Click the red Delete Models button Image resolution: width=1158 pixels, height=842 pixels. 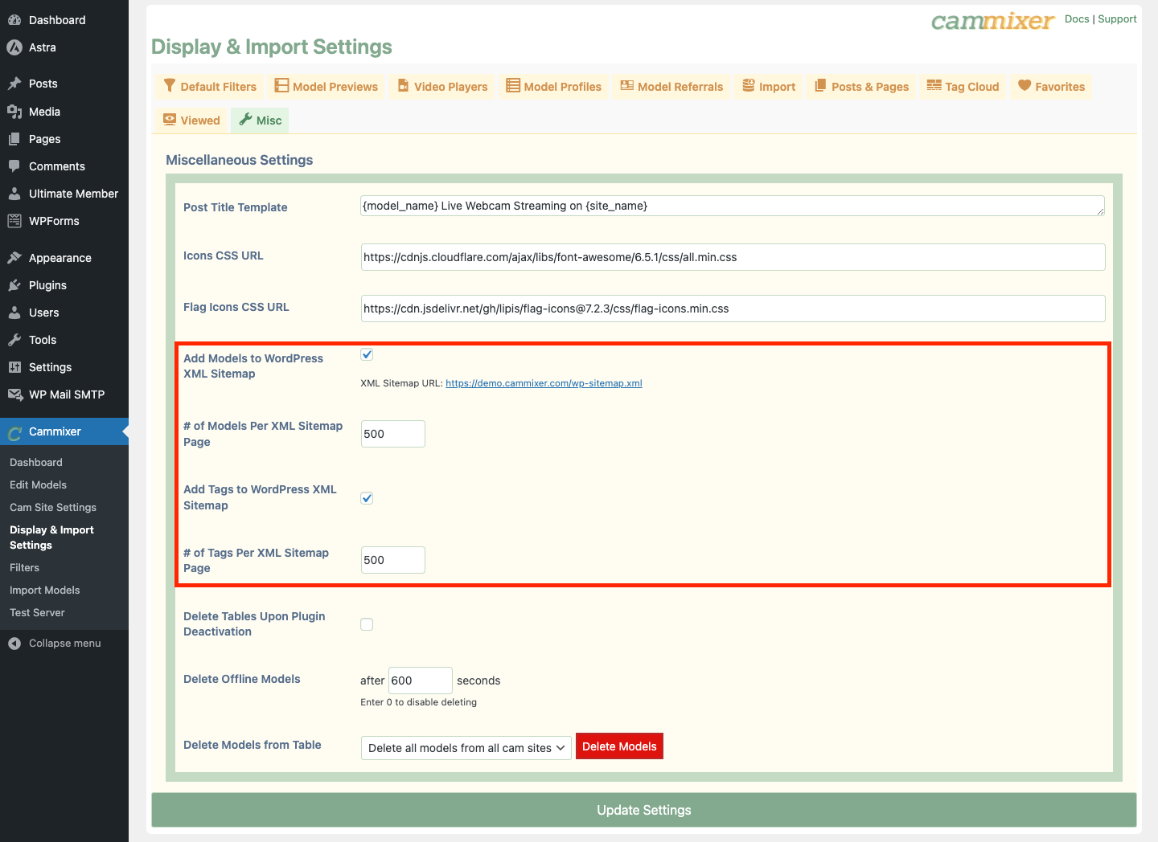click(620, 747)
